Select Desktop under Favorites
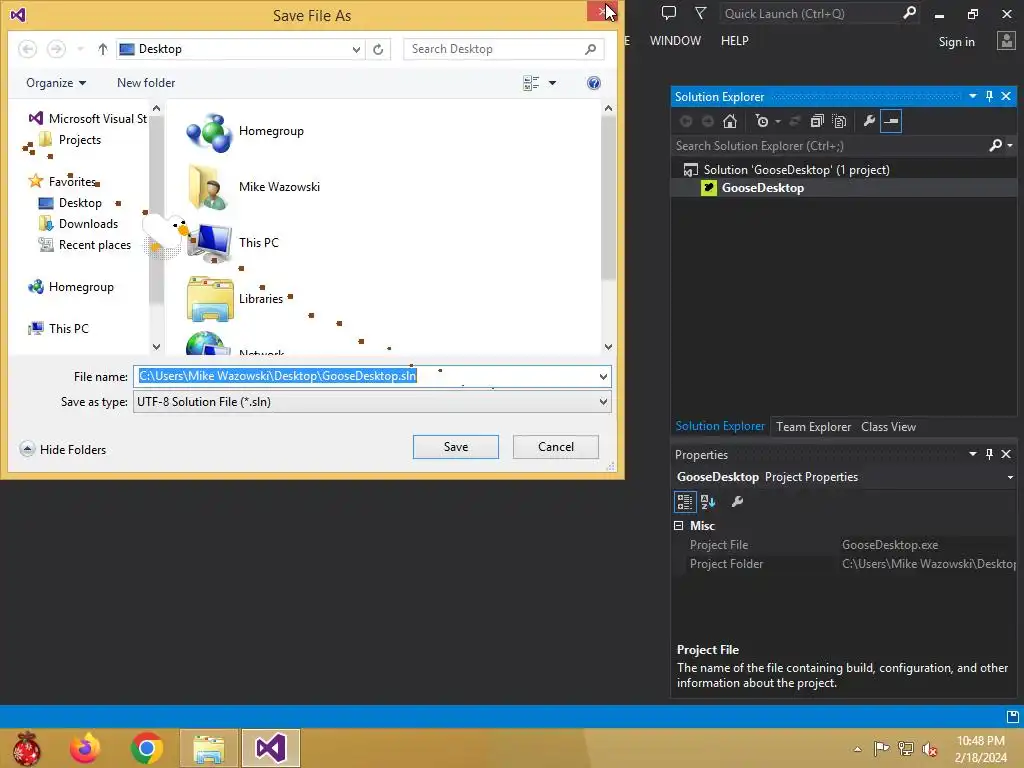Screen dimensions: 1024x768 (80, 203)
